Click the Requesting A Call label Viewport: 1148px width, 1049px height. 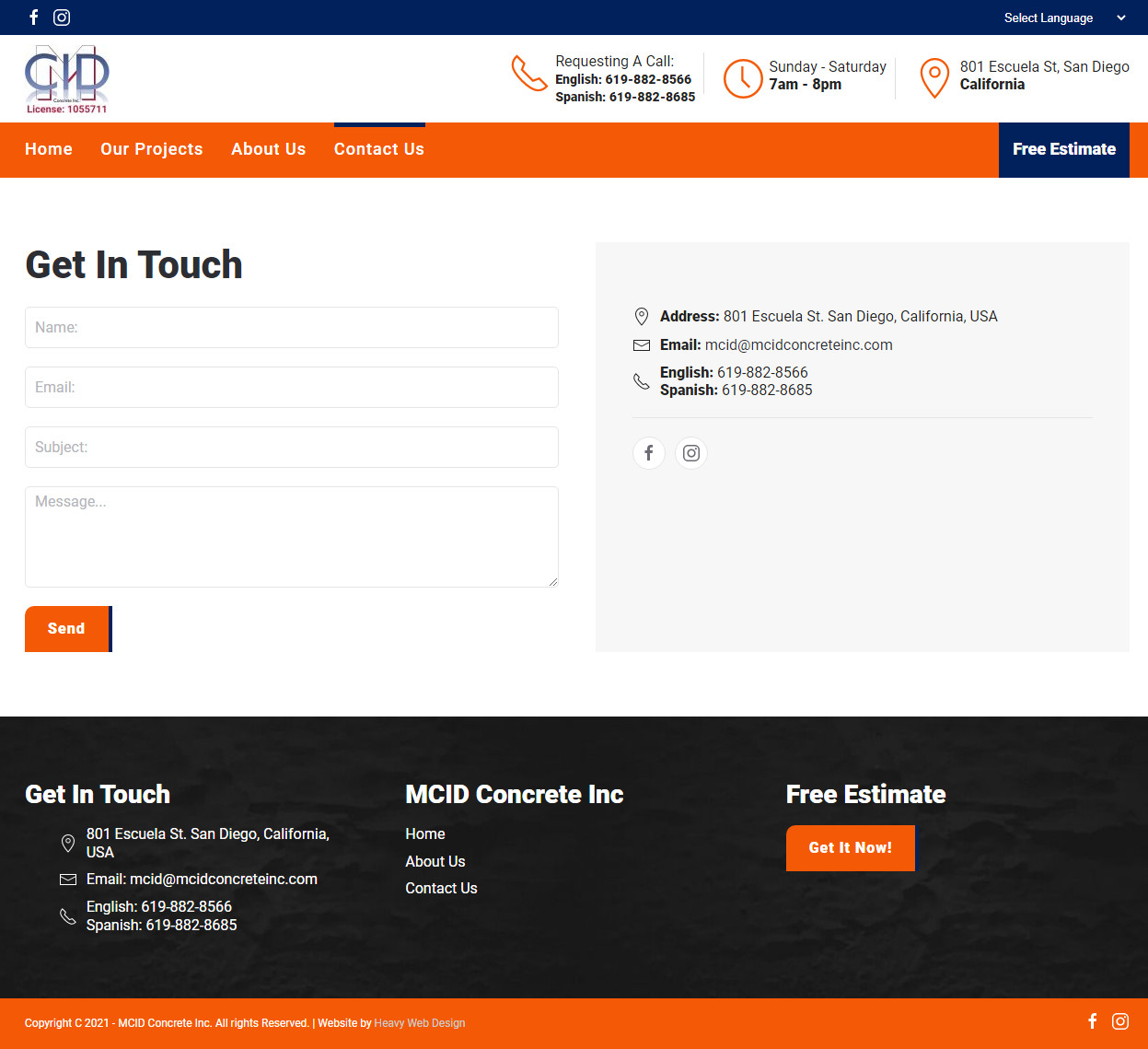615,61
